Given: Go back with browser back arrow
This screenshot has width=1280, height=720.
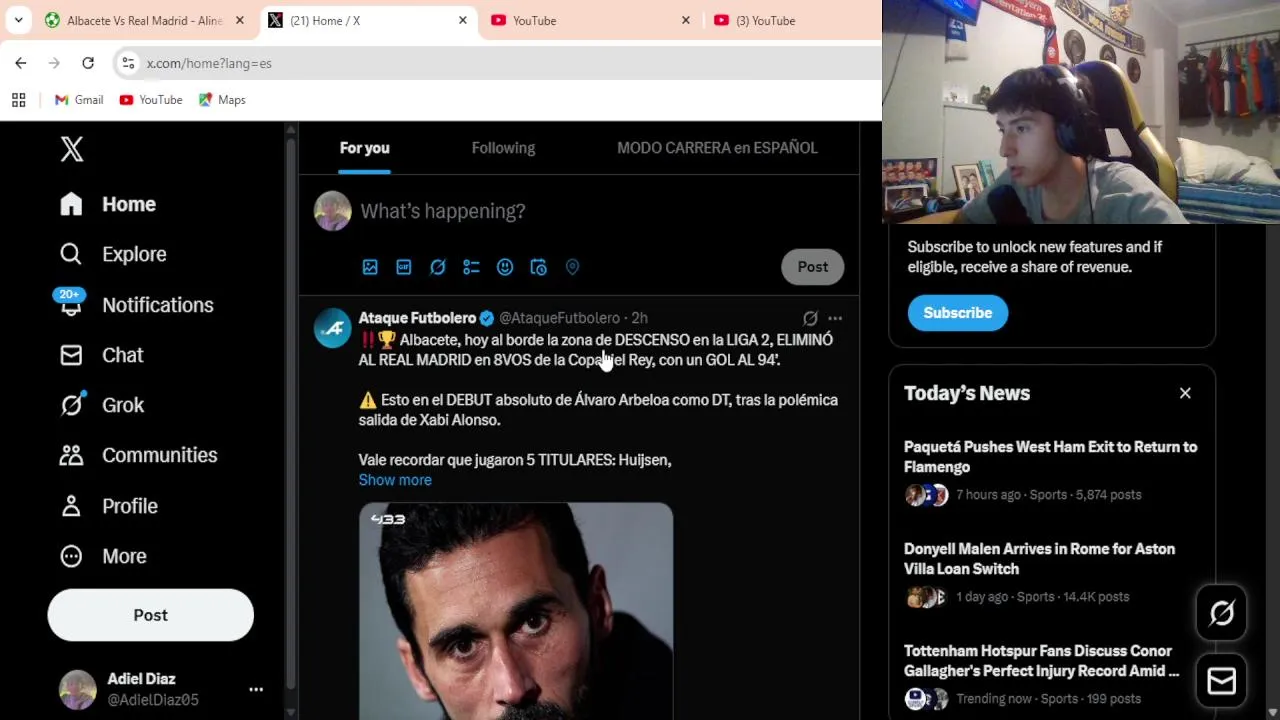Looking at the screenshot, I should pyautogui.click(x=21, y=63).
